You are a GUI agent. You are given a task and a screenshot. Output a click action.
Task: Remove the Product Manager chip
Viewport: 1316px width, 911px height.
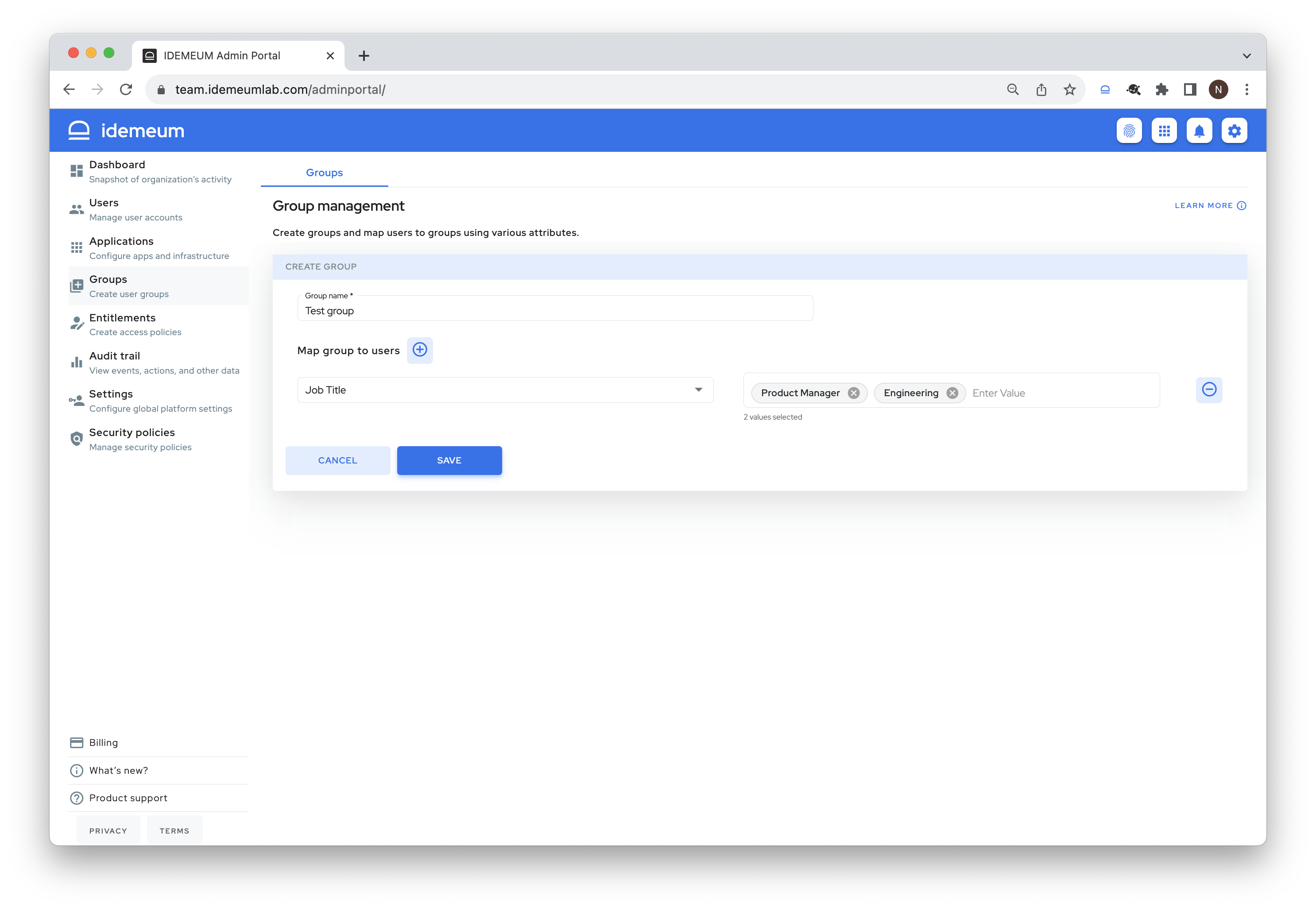click(x=854, y=393)
